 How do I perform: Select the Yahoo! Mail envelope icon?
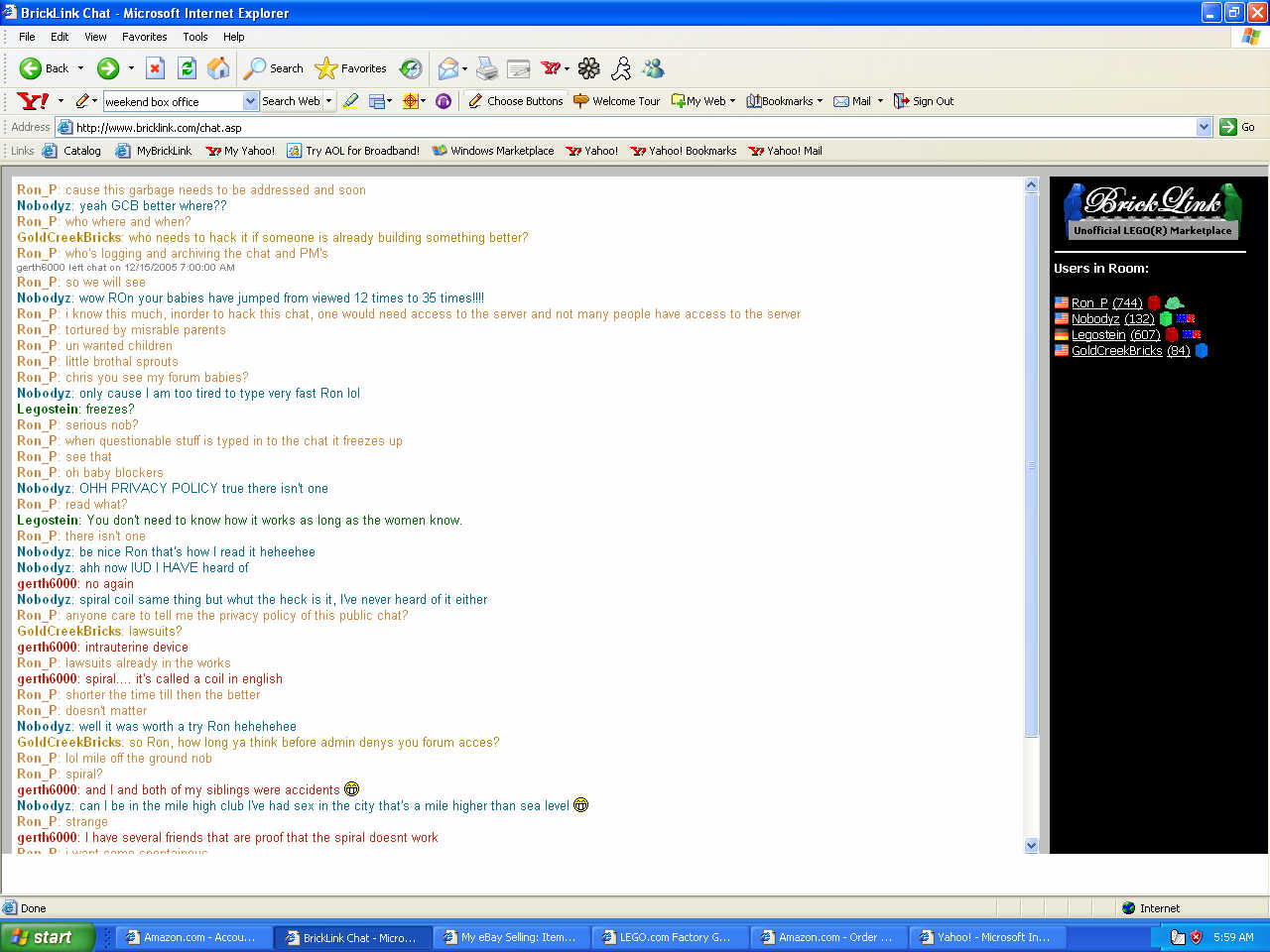tap(839, 100)
